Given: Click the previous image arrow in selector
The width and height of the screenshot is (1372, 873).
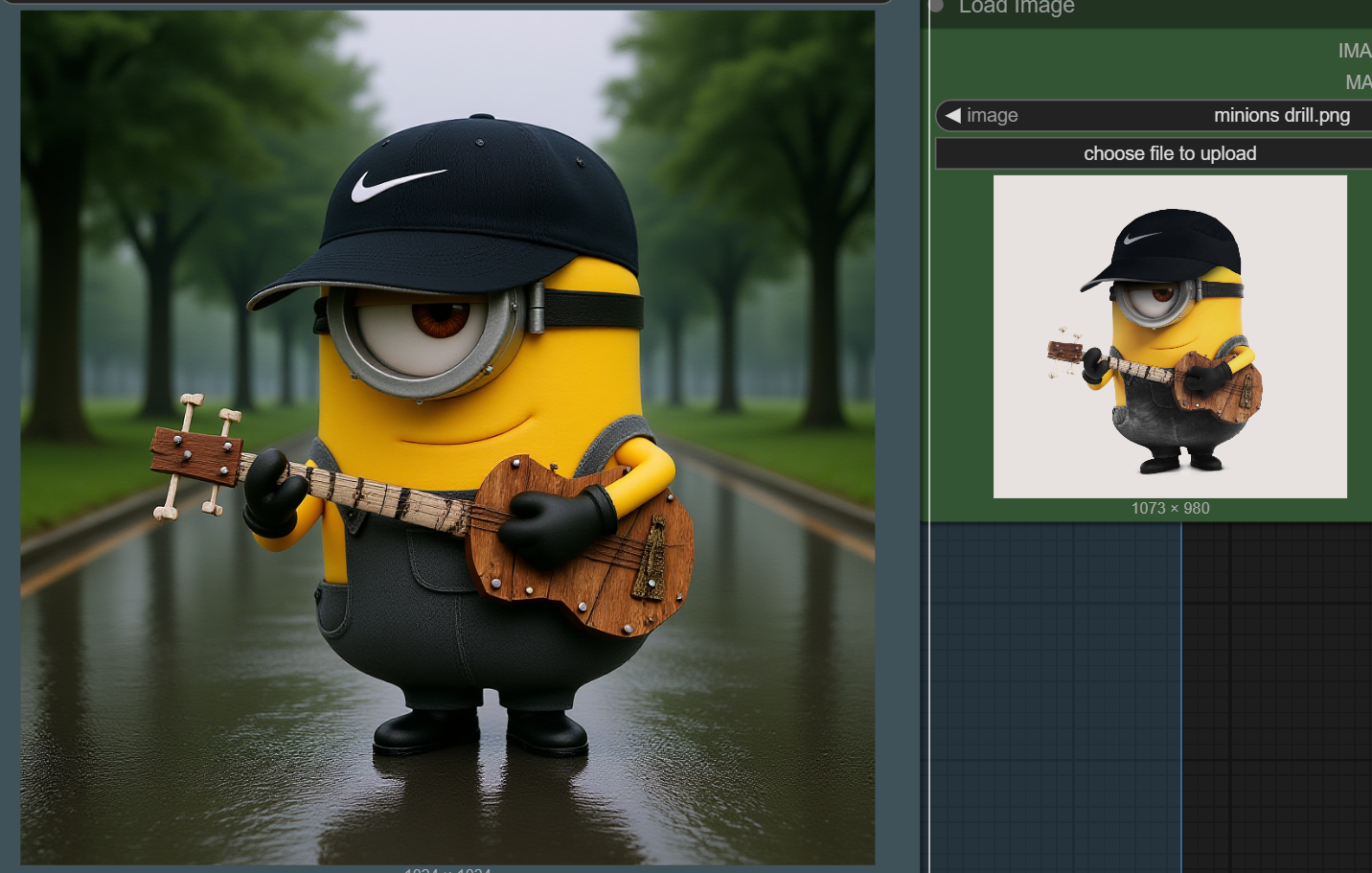Looking at the screenshot, I should 952,115.
